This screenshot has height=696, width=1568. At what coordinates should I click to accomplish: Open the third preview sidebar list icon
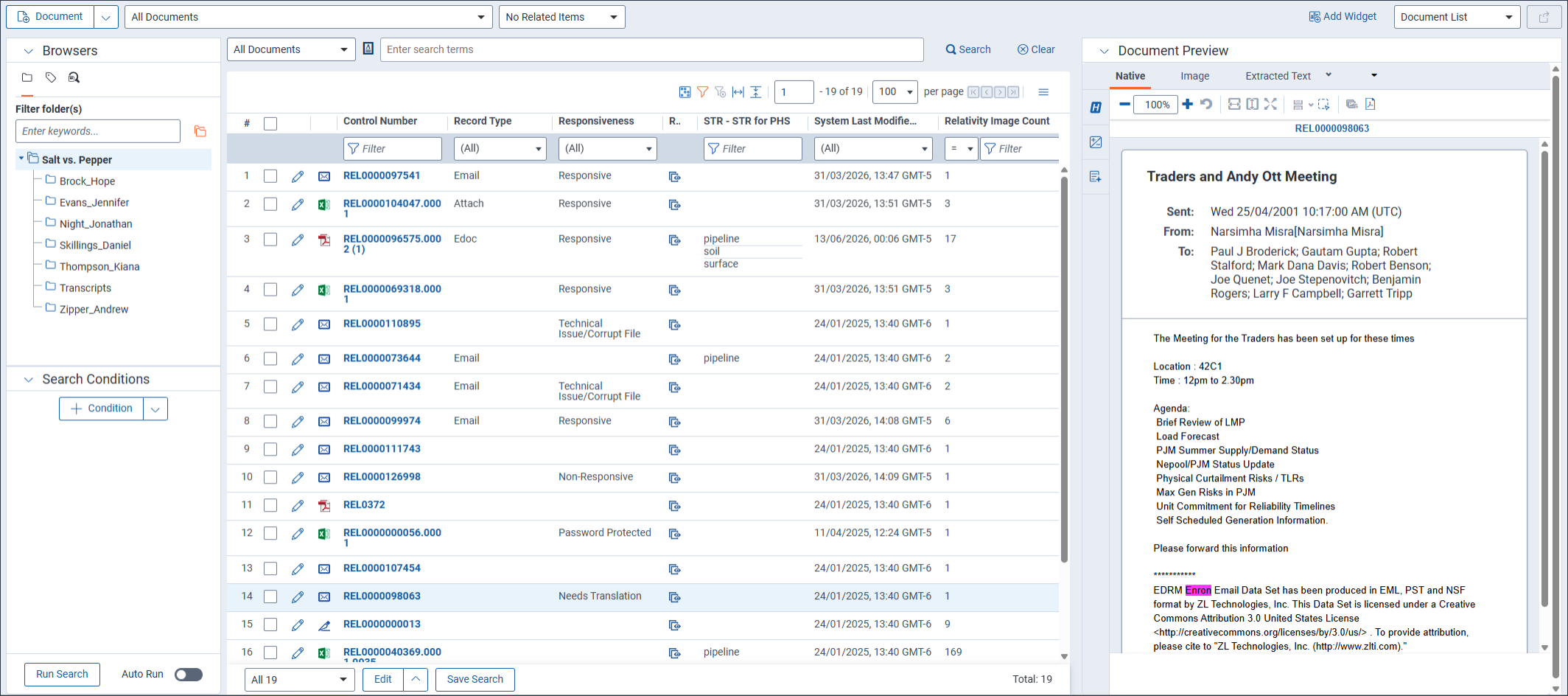tap(1096, 177)
